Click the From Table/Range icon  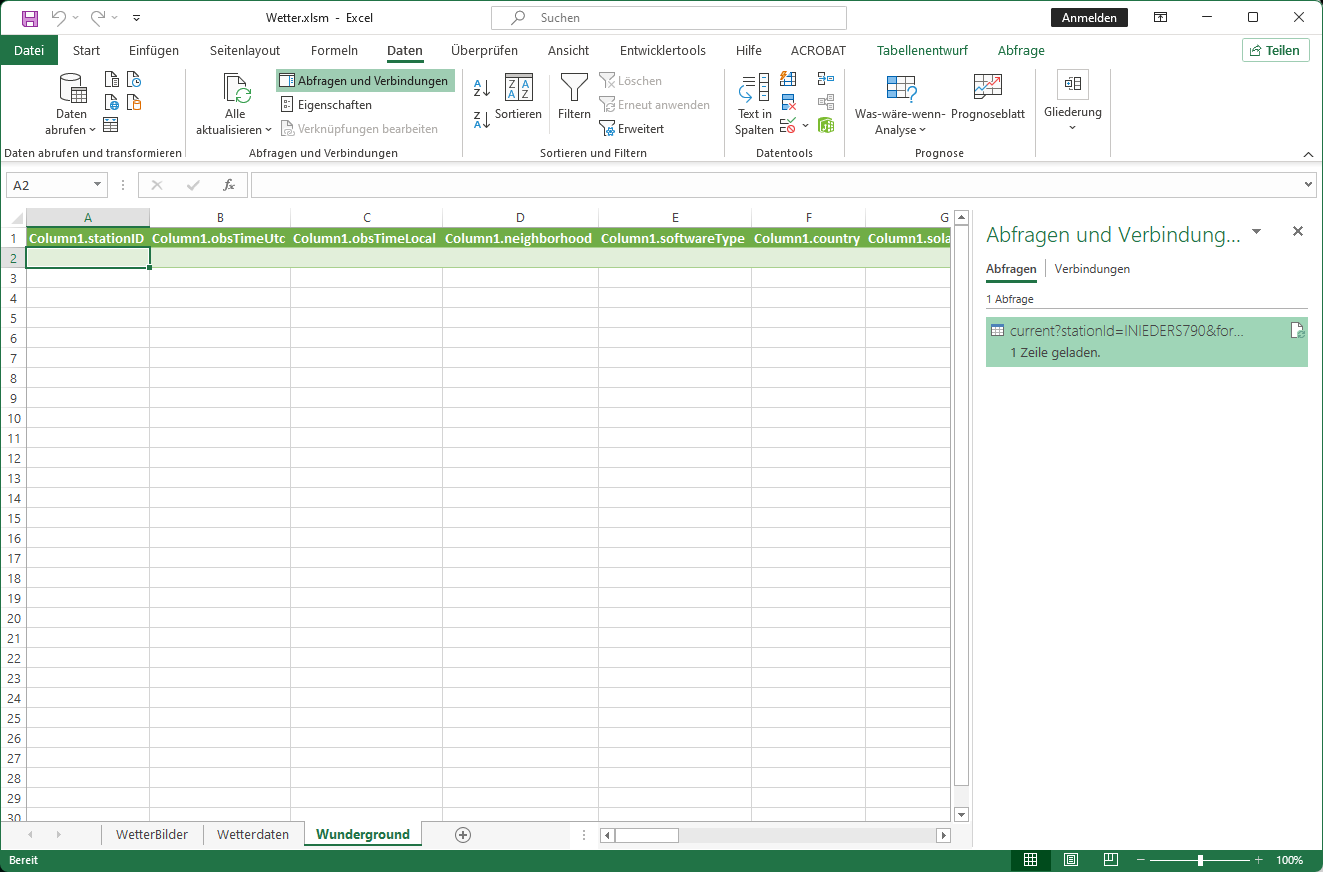[111, 124]
